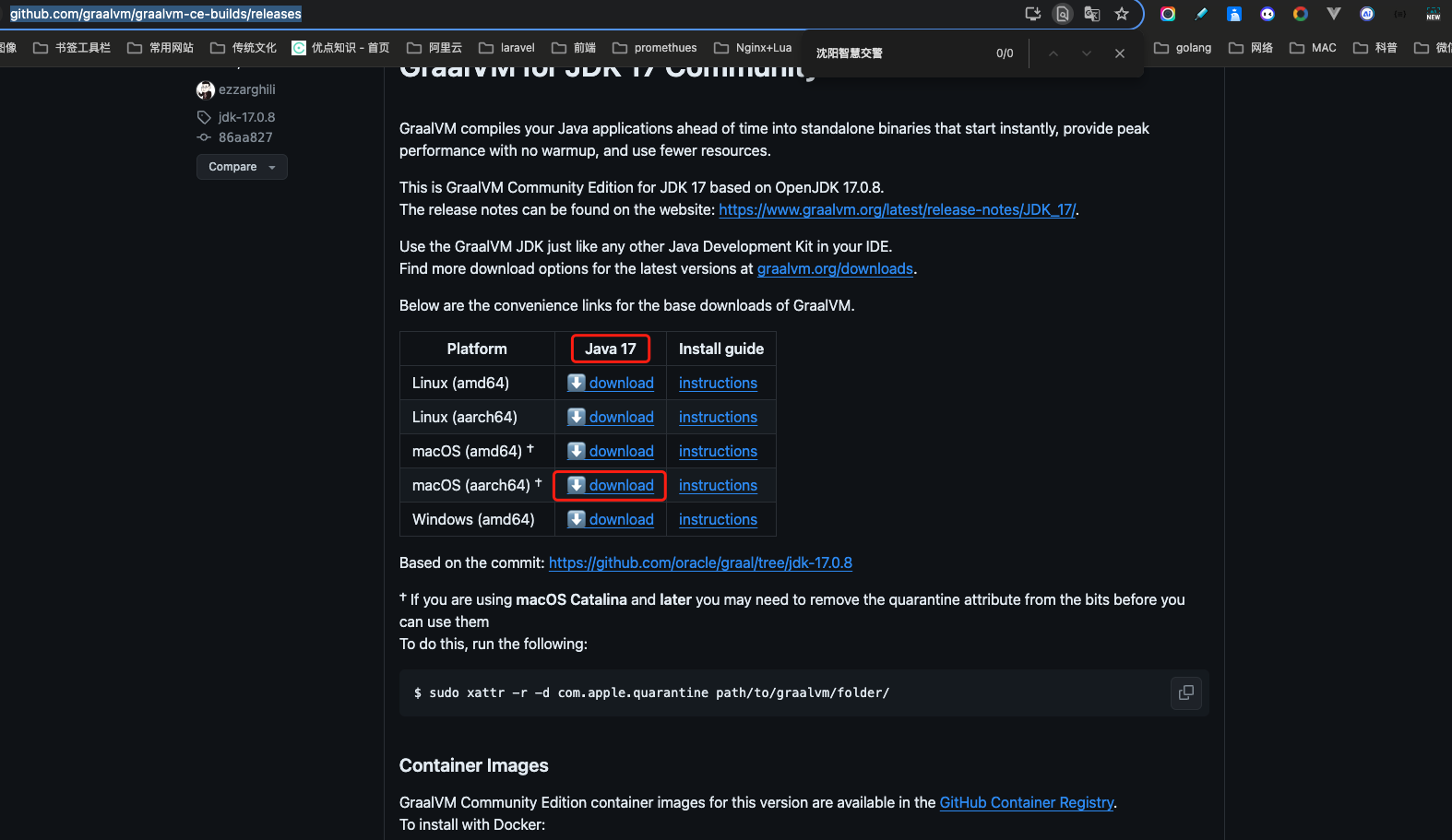This screenshot has width=1452, height=840.
Task: Open the 优点知识 - 首页 bookmark
Action: [340, 48]
